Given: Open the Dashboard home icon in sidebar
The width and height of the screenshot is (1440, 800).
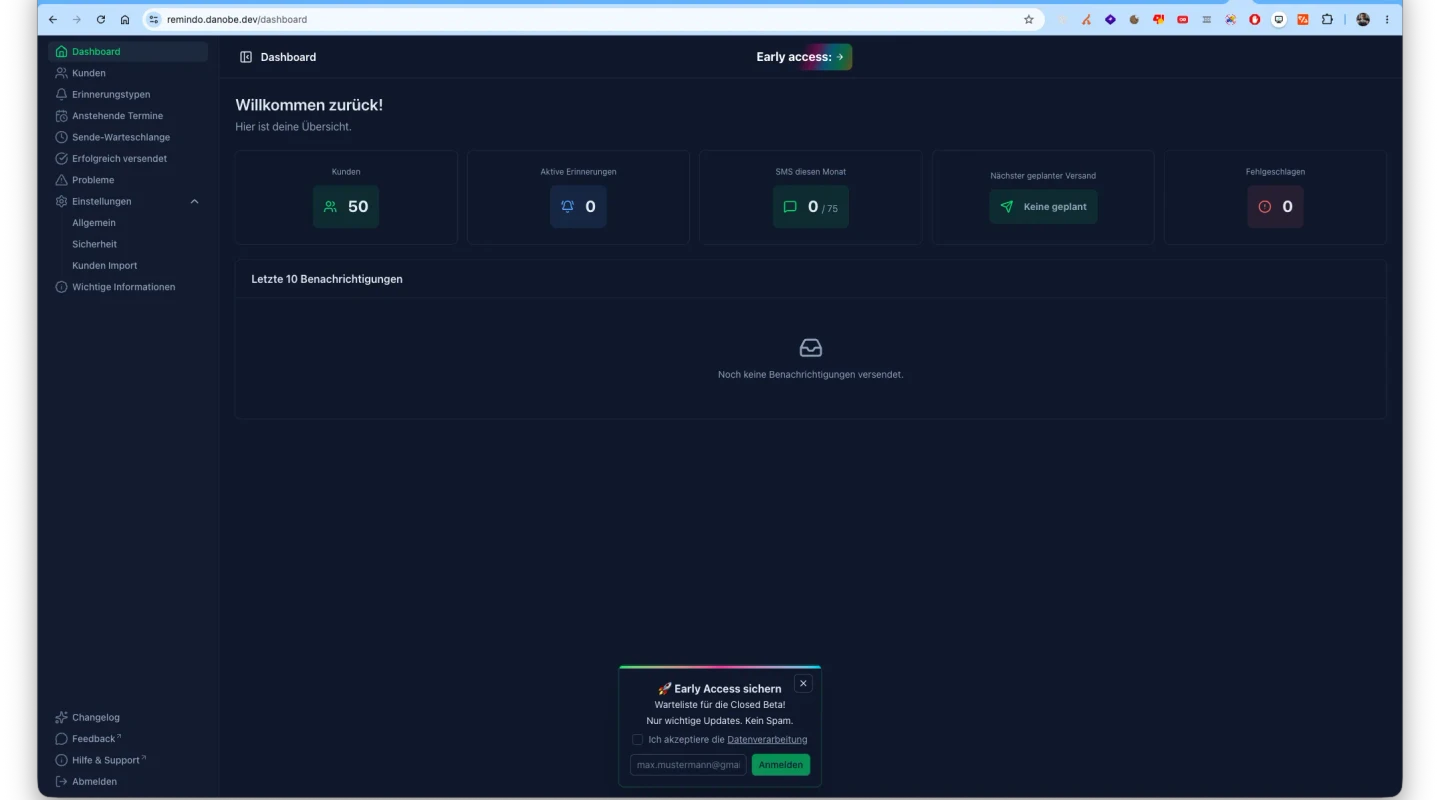Looking at the screenshot, I should click(62, 52).
